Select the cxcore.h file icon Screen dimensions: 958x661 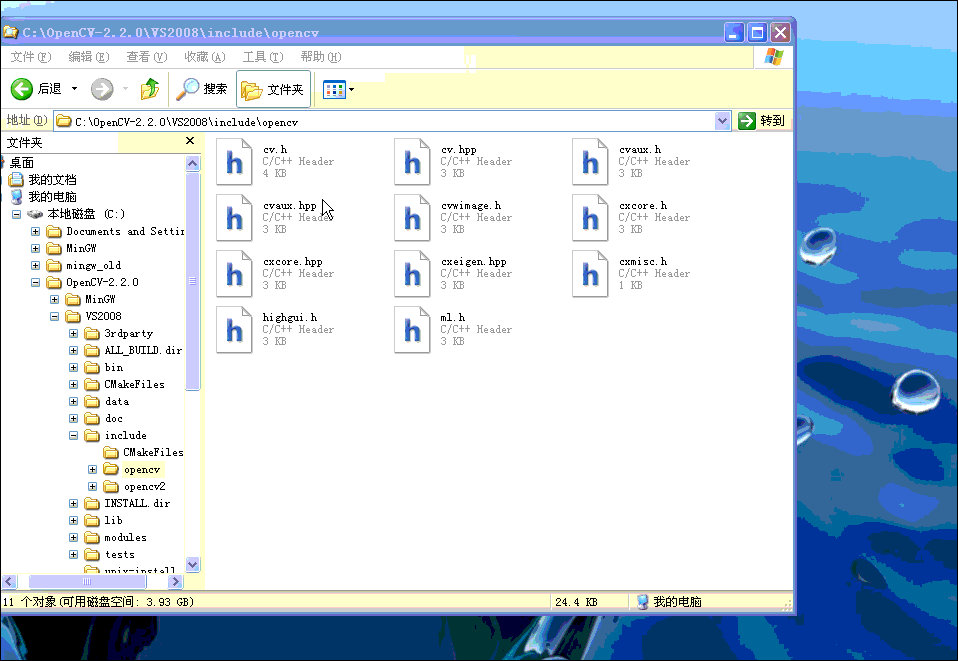[590, 217]
